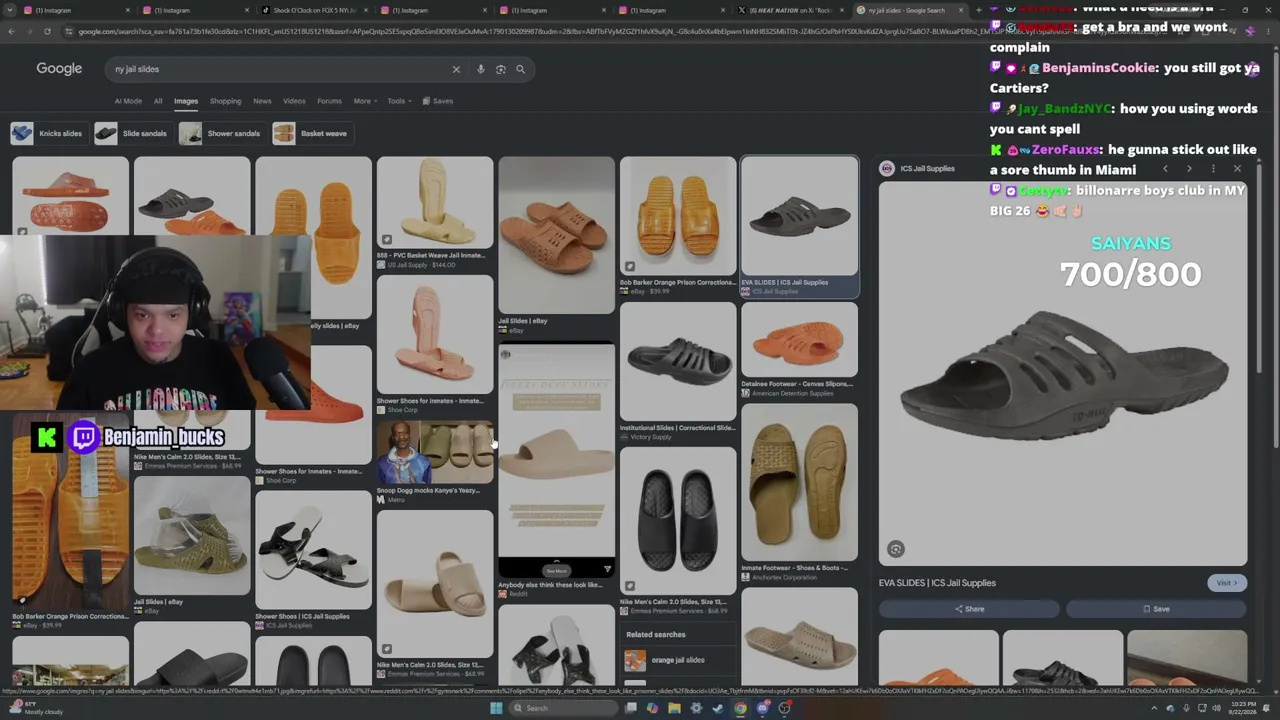Expand the Tools dropdown
The width and height of the screenshot is (1280, 720).
(x=399, y=101)
